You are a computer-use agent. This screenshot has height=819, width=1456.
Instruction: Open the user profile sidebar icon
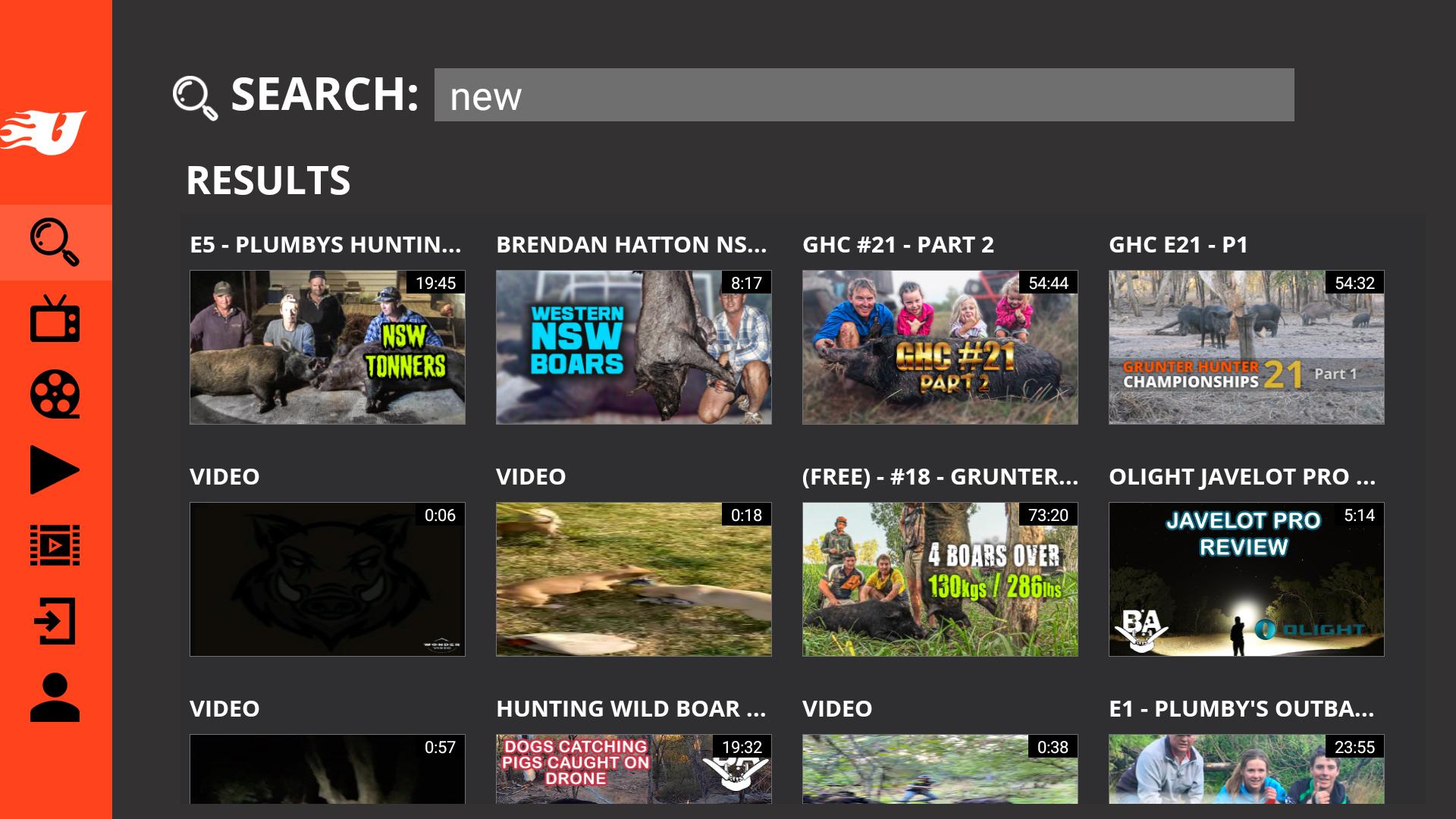55,697
